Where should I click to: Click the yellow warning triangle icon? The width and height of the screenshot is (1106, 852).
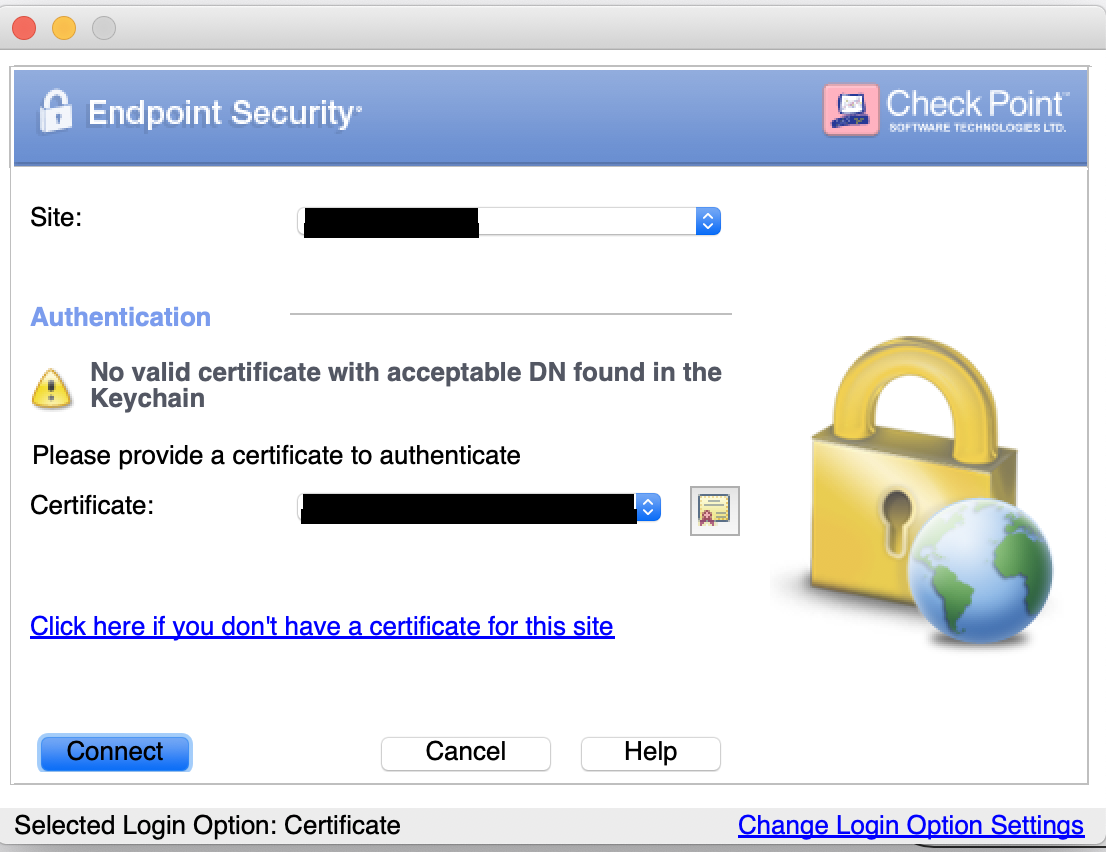[x=52, y=388]
